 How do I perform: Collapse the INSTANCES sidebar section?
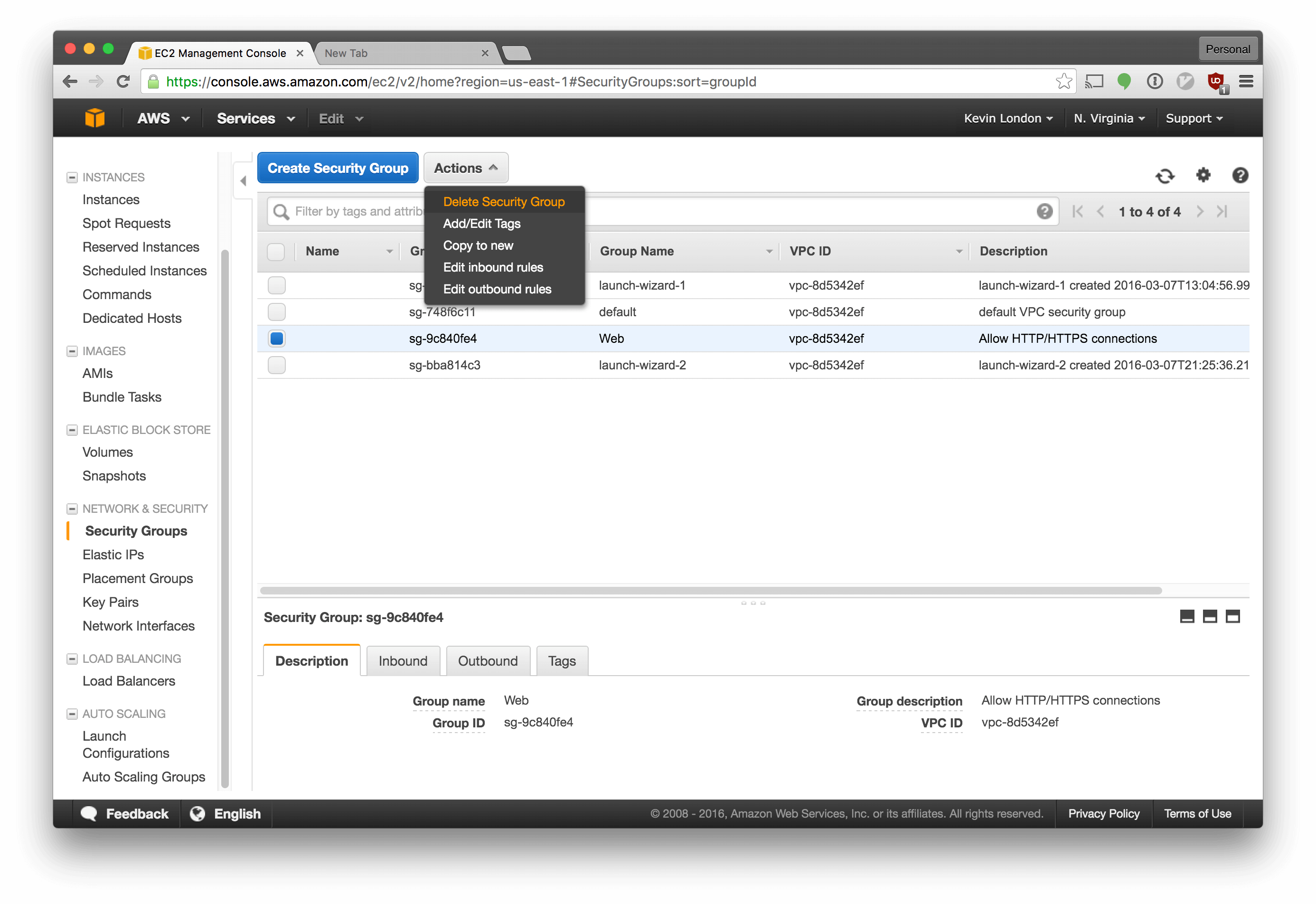tap(72, 177)
